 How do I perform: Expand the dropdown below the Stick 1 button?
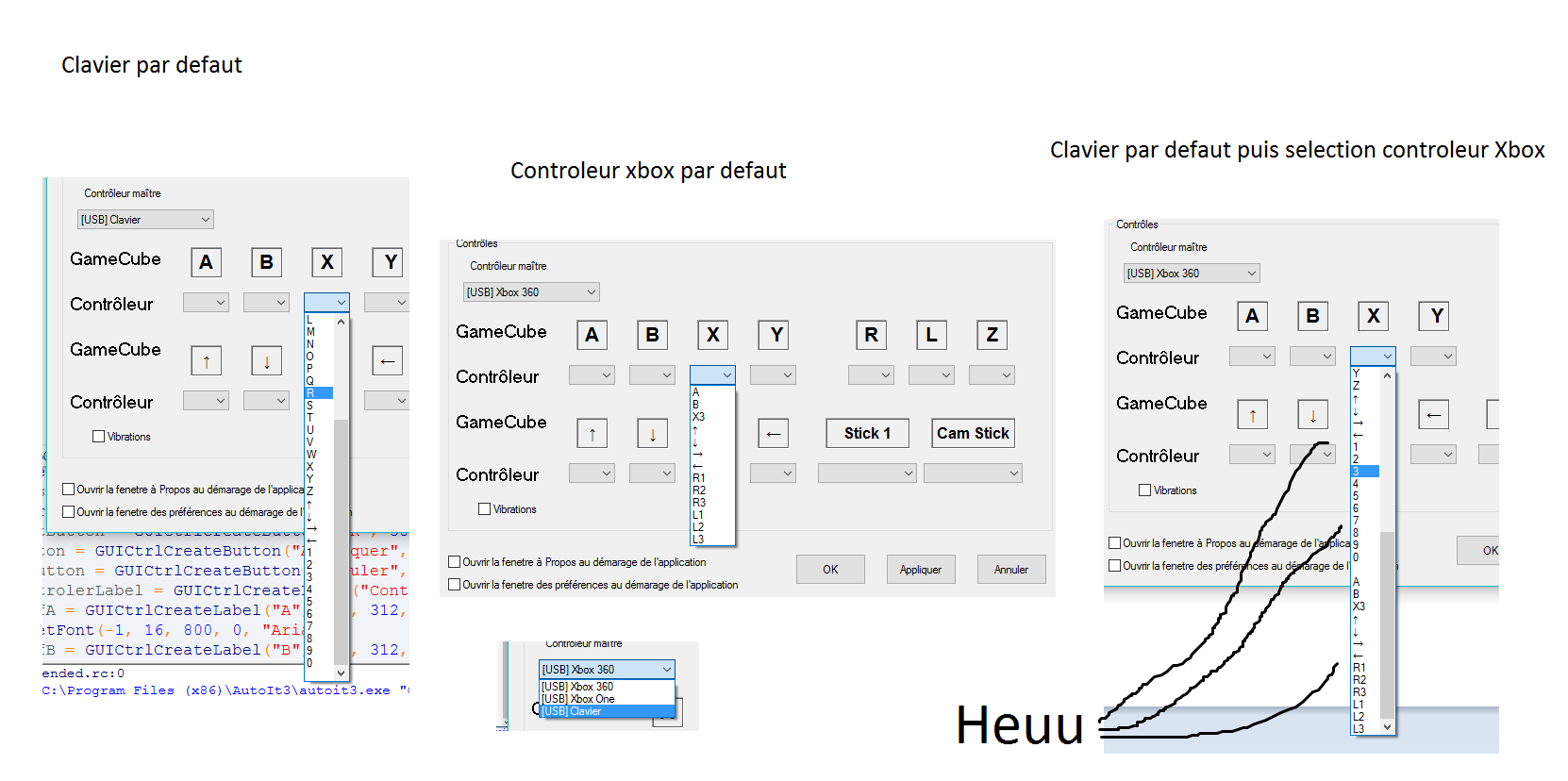(x=867, y=474)
